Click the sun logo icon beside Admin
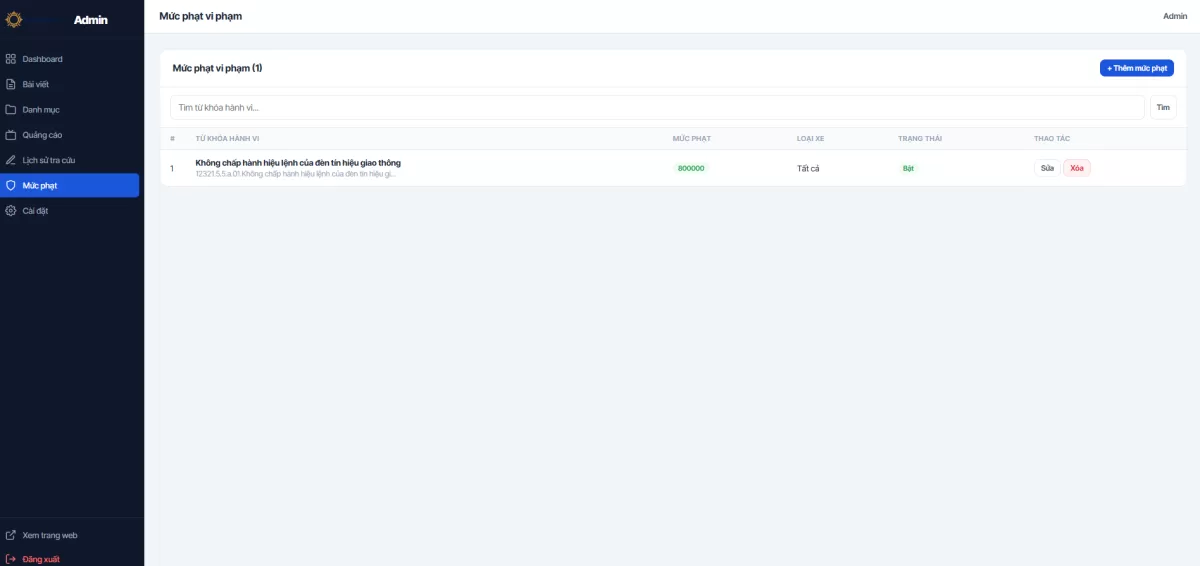 pyautogui.click(x=14, y=19)
